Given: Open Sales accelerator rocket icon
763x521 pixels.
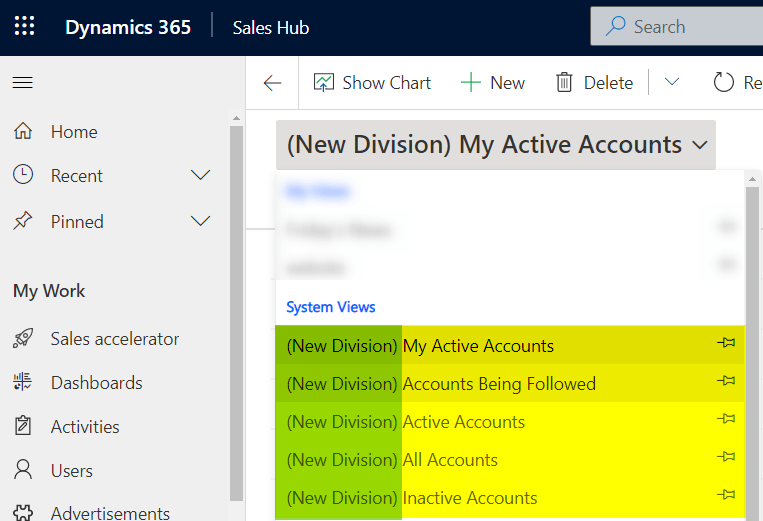Looking at the screenshot, I should point(23,339).
